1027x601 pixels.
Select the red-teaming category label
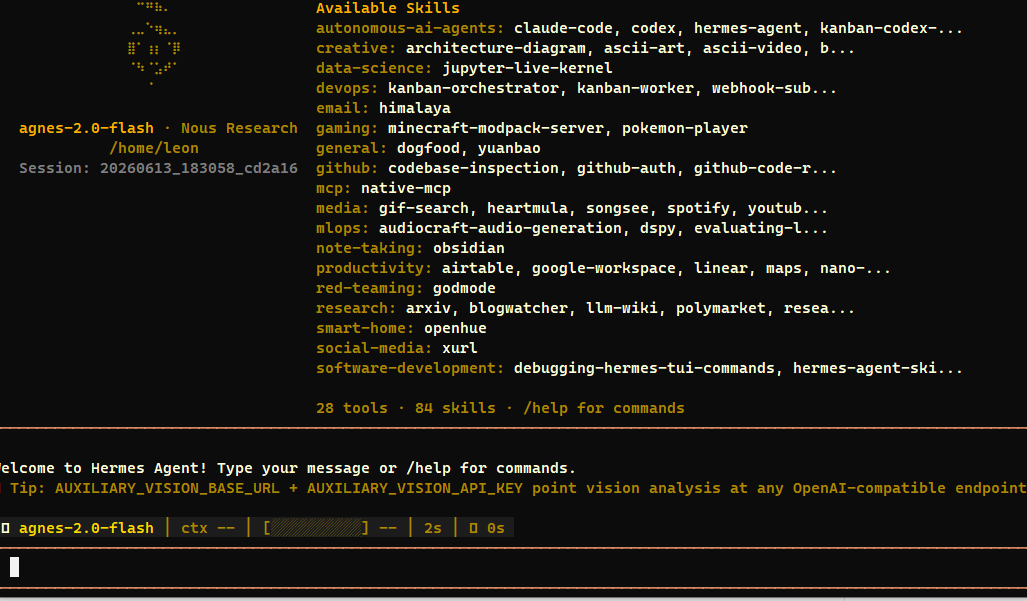(370, 288)
